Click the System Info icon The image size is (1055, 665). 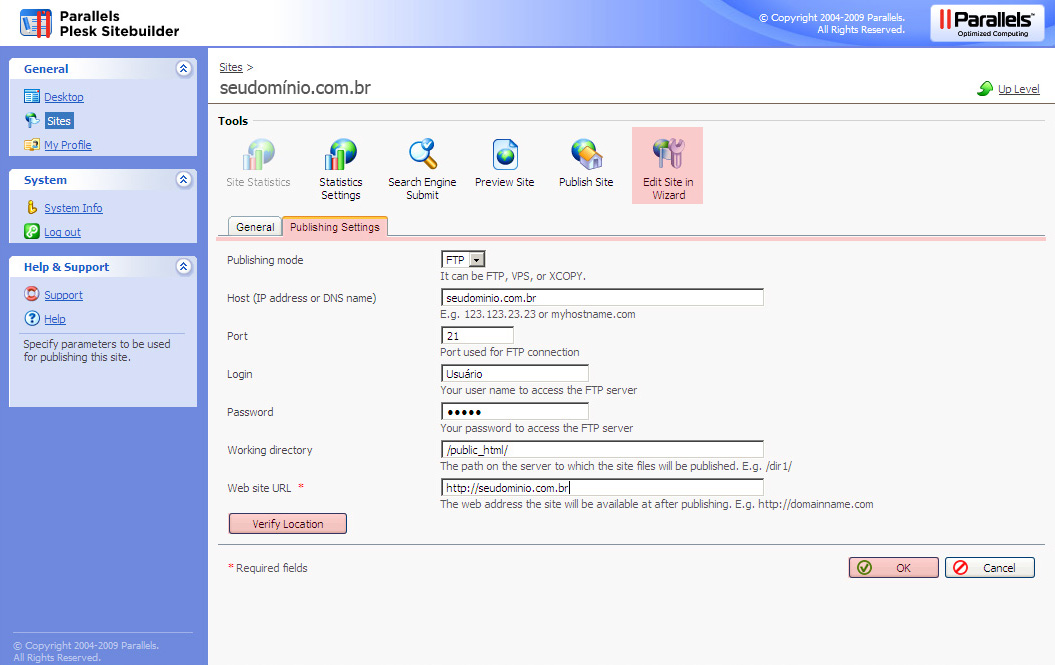[32, 207]
